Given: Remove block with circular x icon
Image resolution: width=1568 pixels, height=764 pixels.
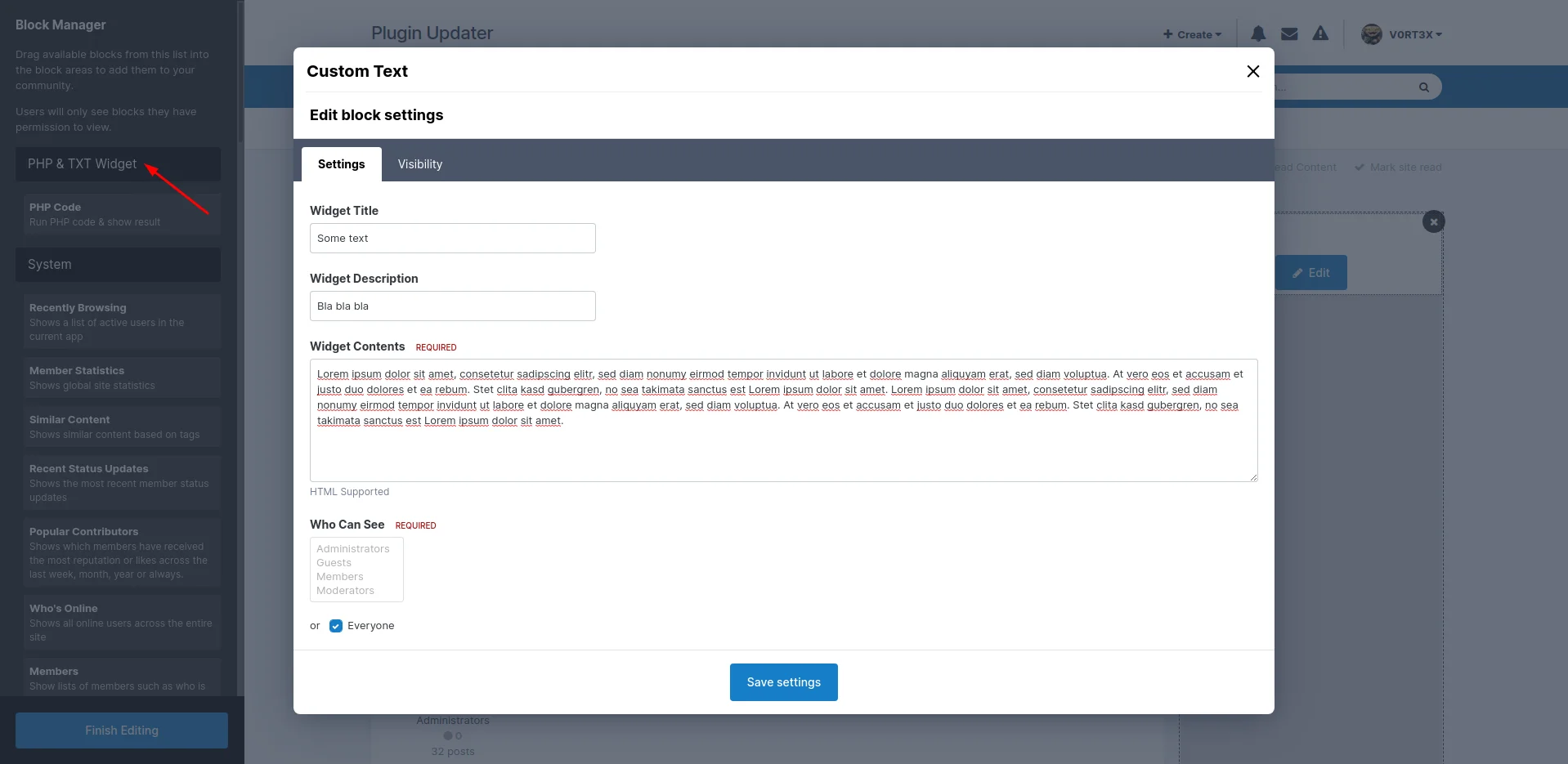Looking at the screenshot, I should click(1433, 221).
